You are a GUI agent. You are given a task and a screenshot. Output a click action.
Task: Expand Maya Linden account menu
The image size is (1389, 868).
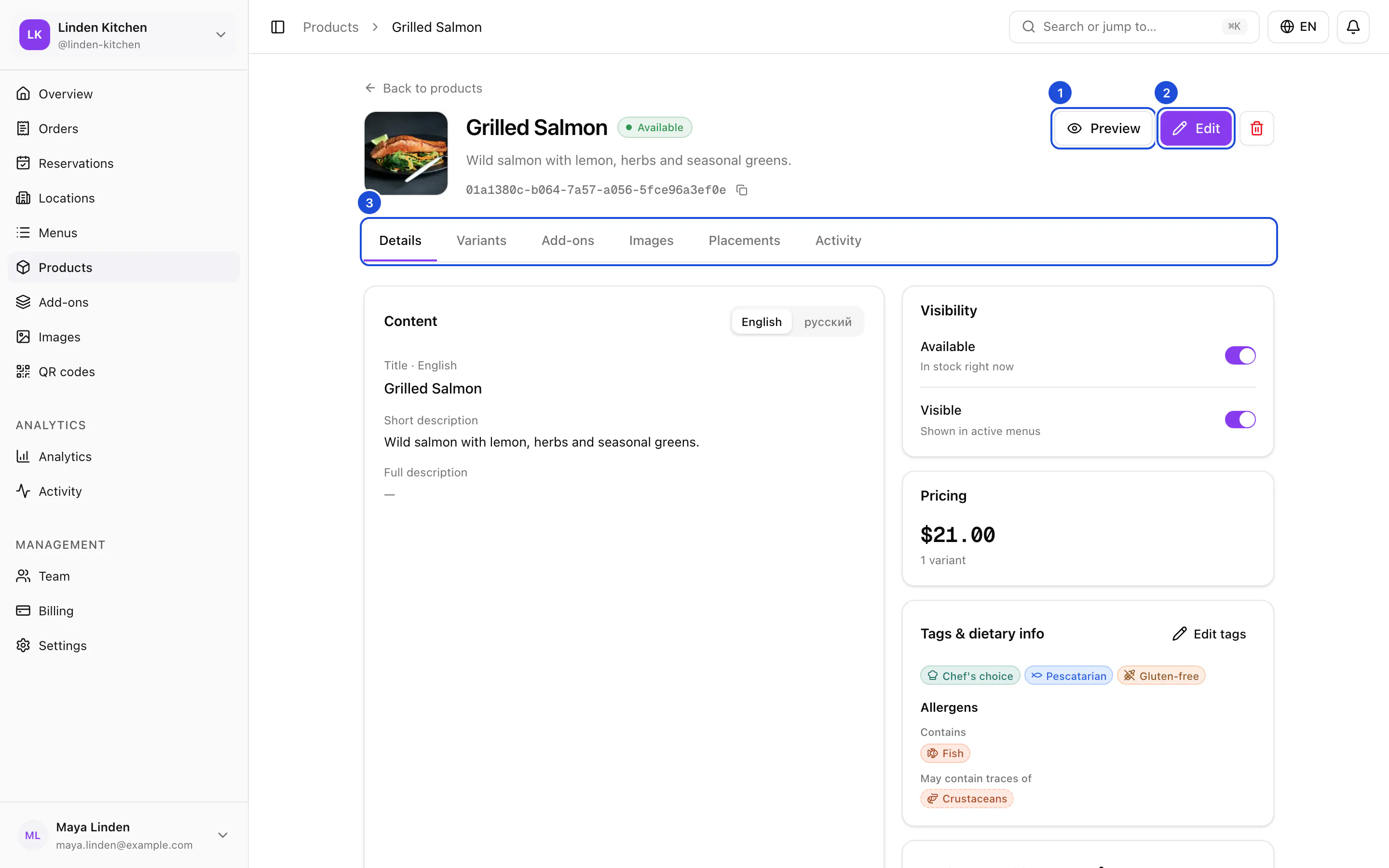pos(124,835)
